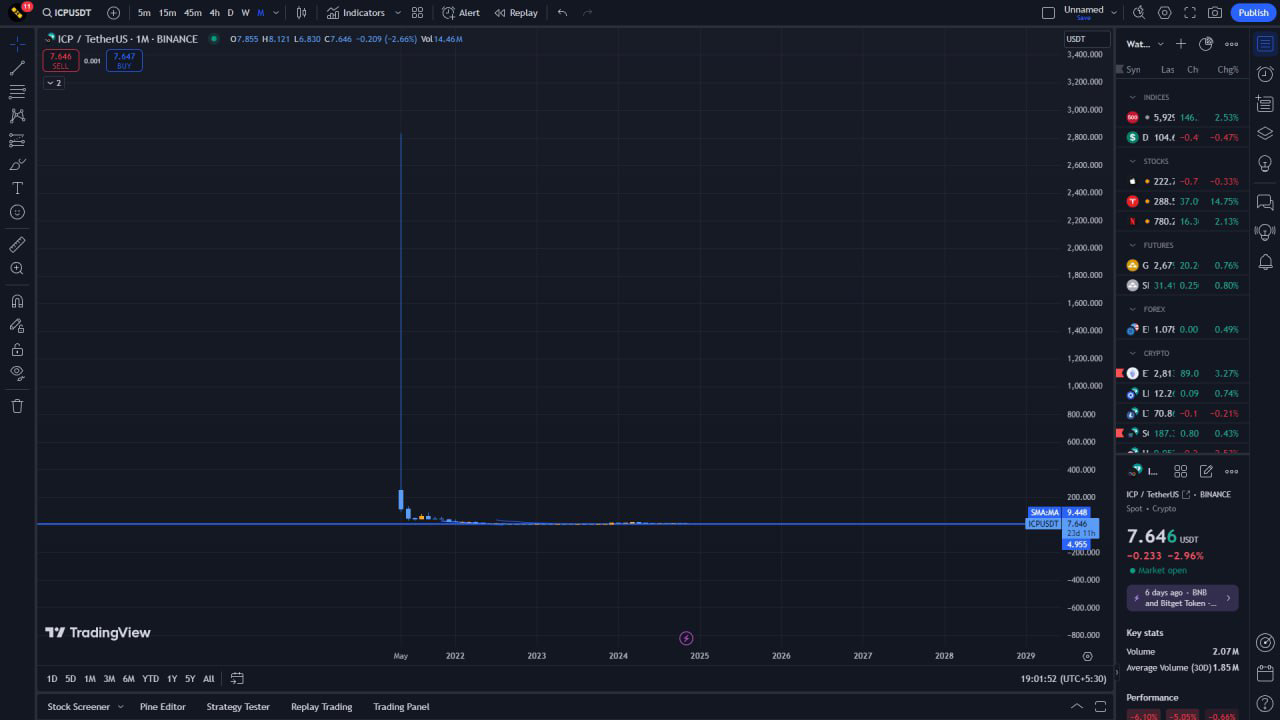Switch to daily D timeframe
The image size is (1280, 720).
[230, 13]
